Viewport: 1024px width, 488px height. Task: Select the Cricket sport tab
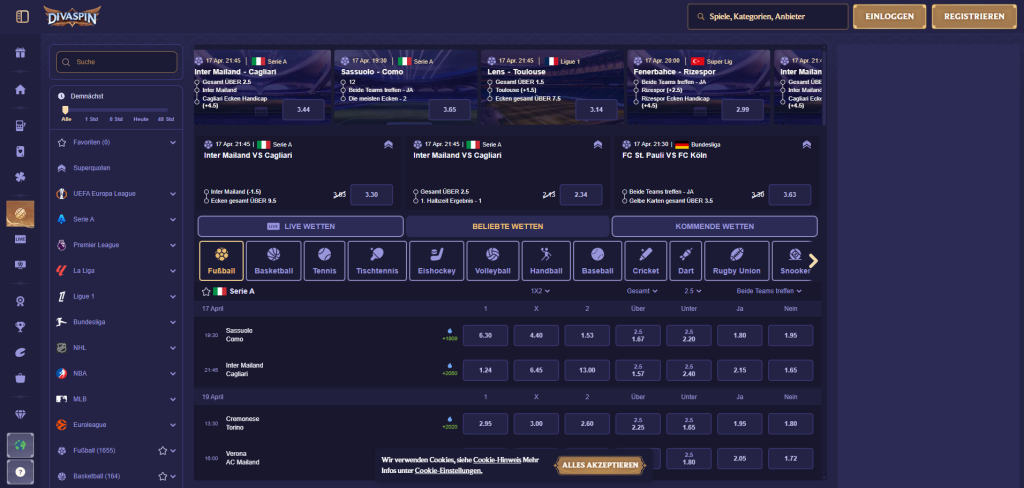pos(646,261)
